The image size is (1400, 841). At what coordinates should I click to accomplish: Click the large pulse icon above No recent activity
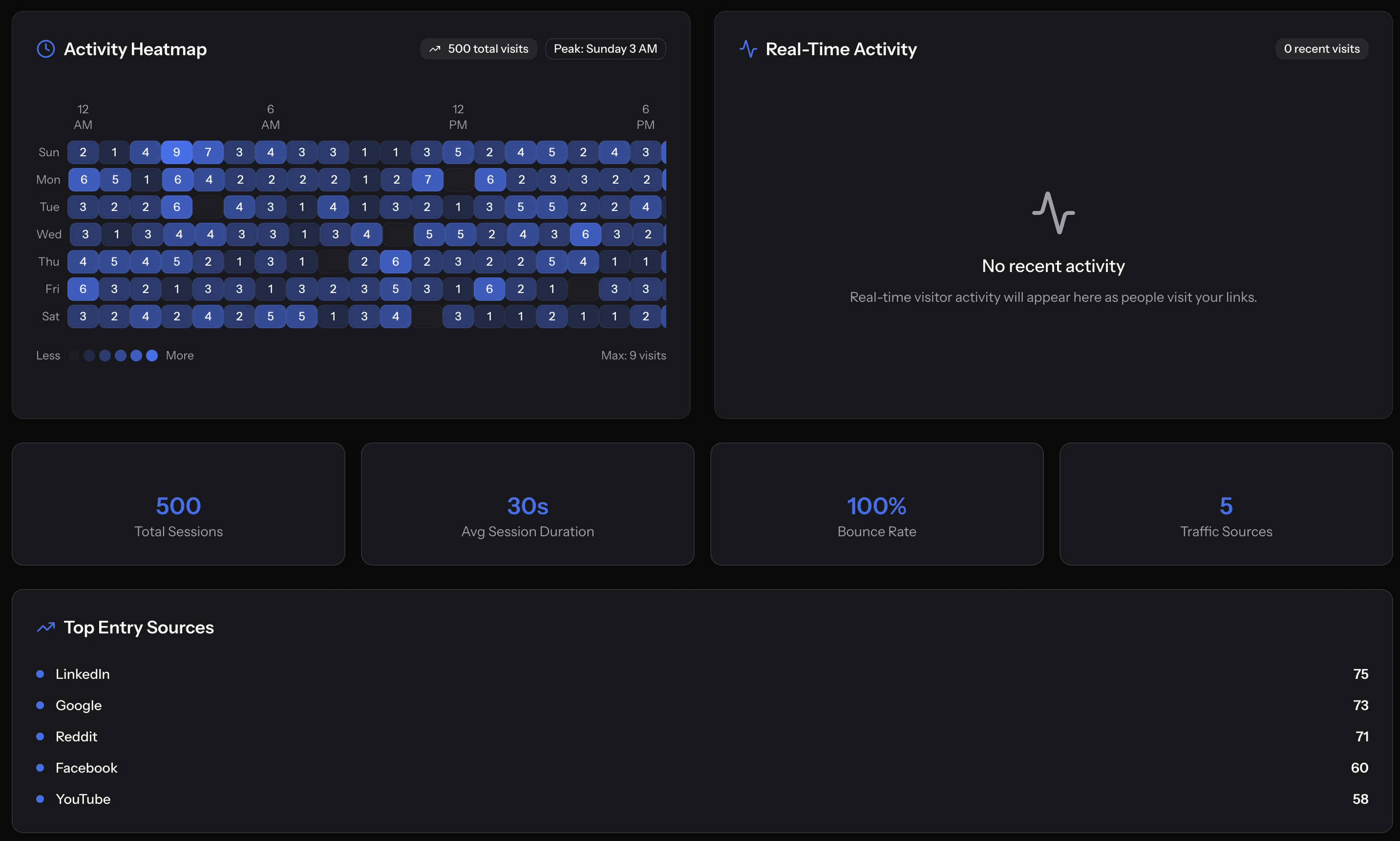[1053, 213]
